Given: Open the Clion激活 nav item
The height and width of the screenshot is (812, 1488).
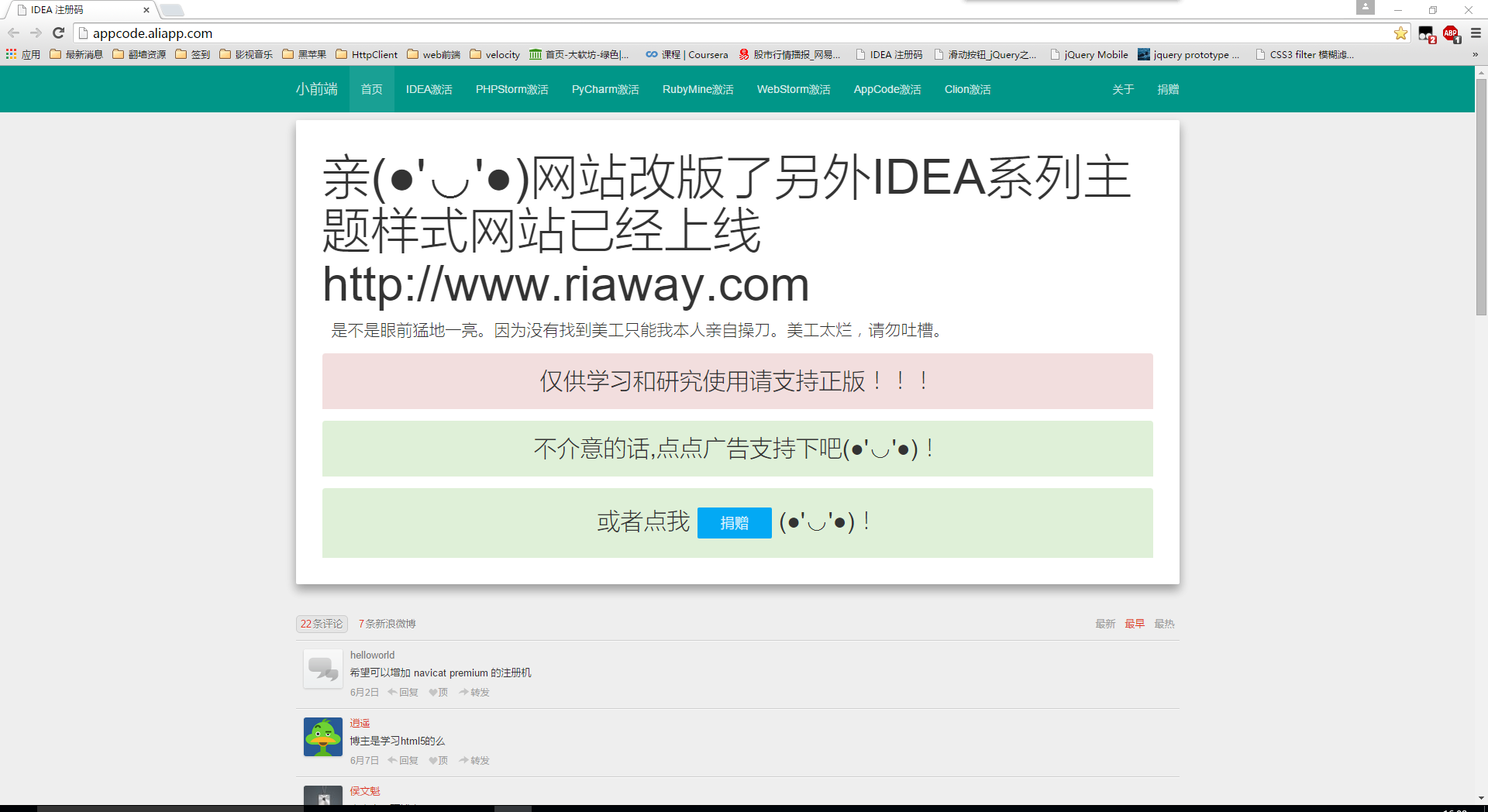Looking at the screenshot, I should point(967,89).
